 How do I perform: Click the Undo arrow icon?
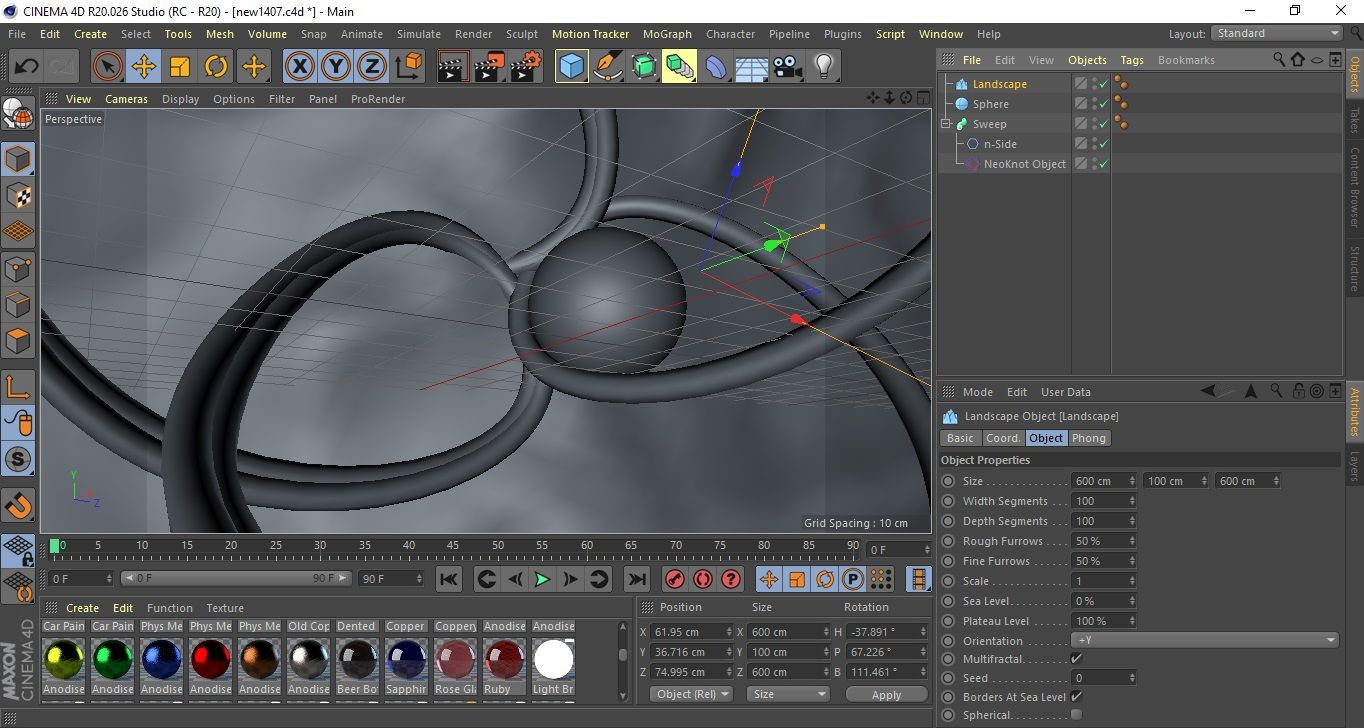(27, 67)
